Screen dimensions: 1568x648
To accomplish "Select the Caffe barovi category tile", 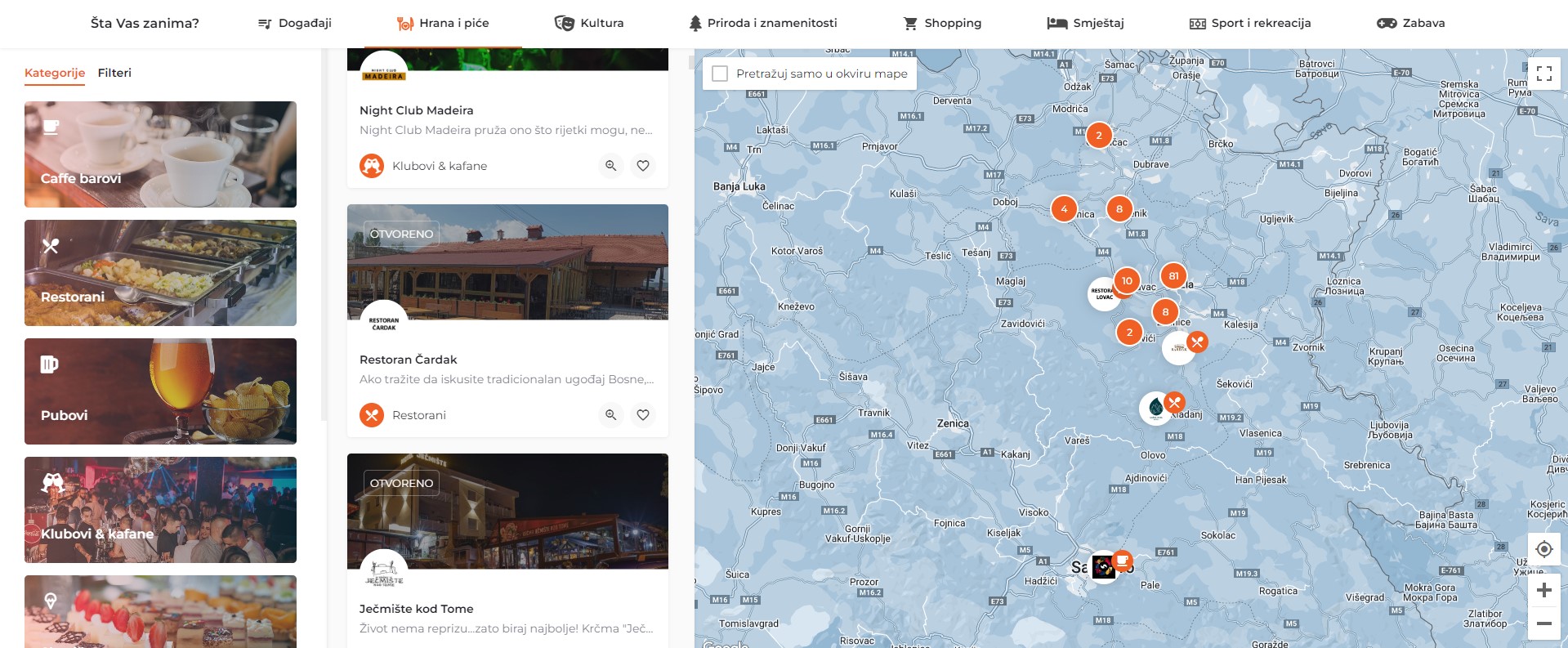I will [160, 154].
